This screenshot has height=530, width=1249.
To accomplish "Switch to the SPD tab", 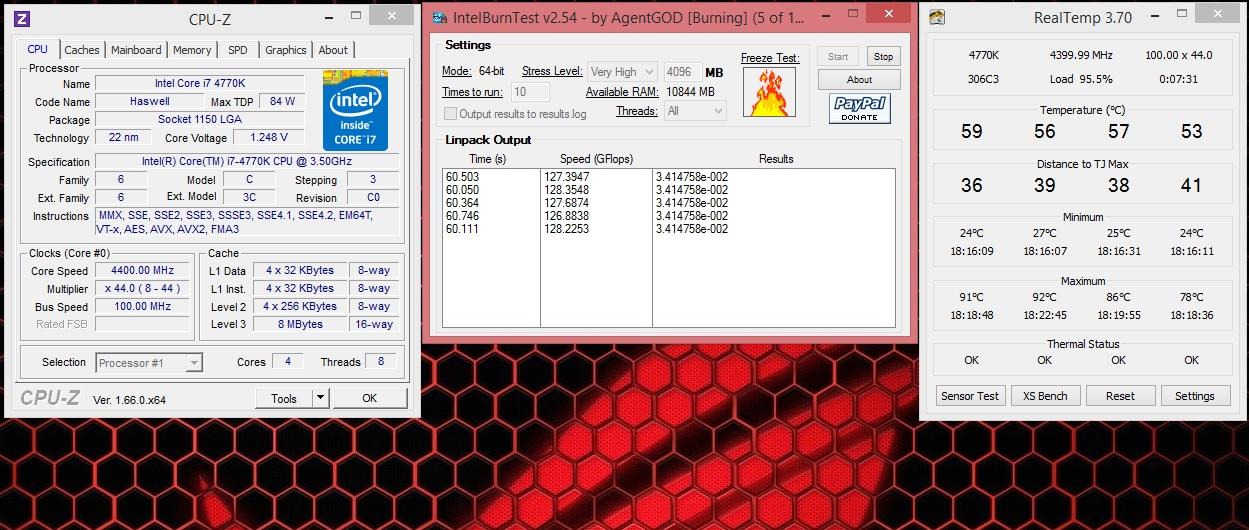I will click(238, 50).
